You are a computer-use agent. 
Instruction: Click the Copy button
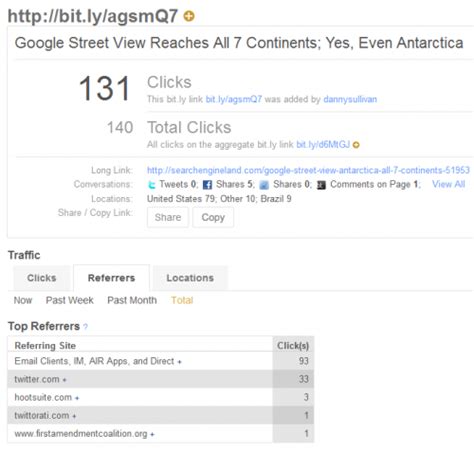213,217
